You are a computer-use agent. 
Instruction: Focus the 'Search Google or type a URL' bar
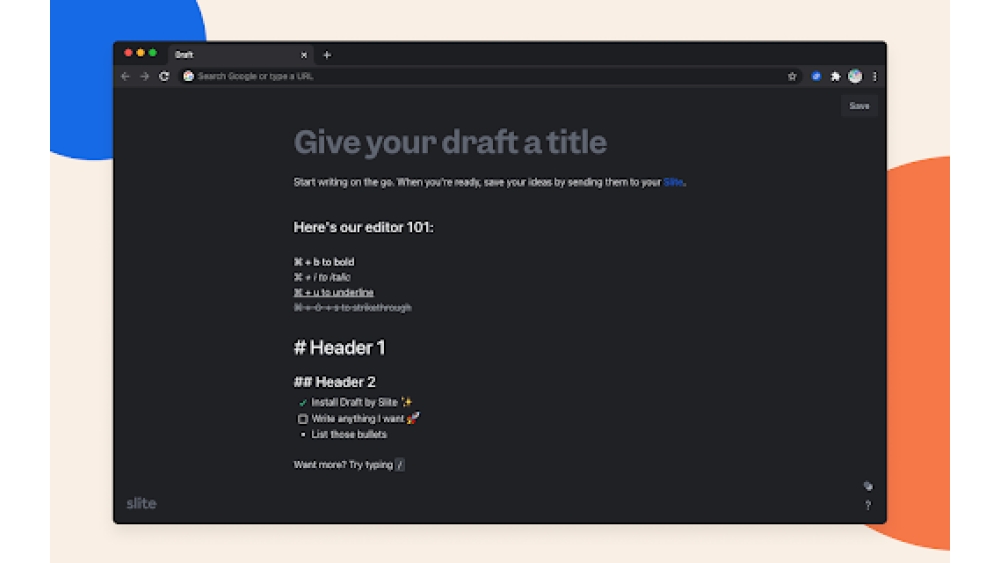(488, 76)
